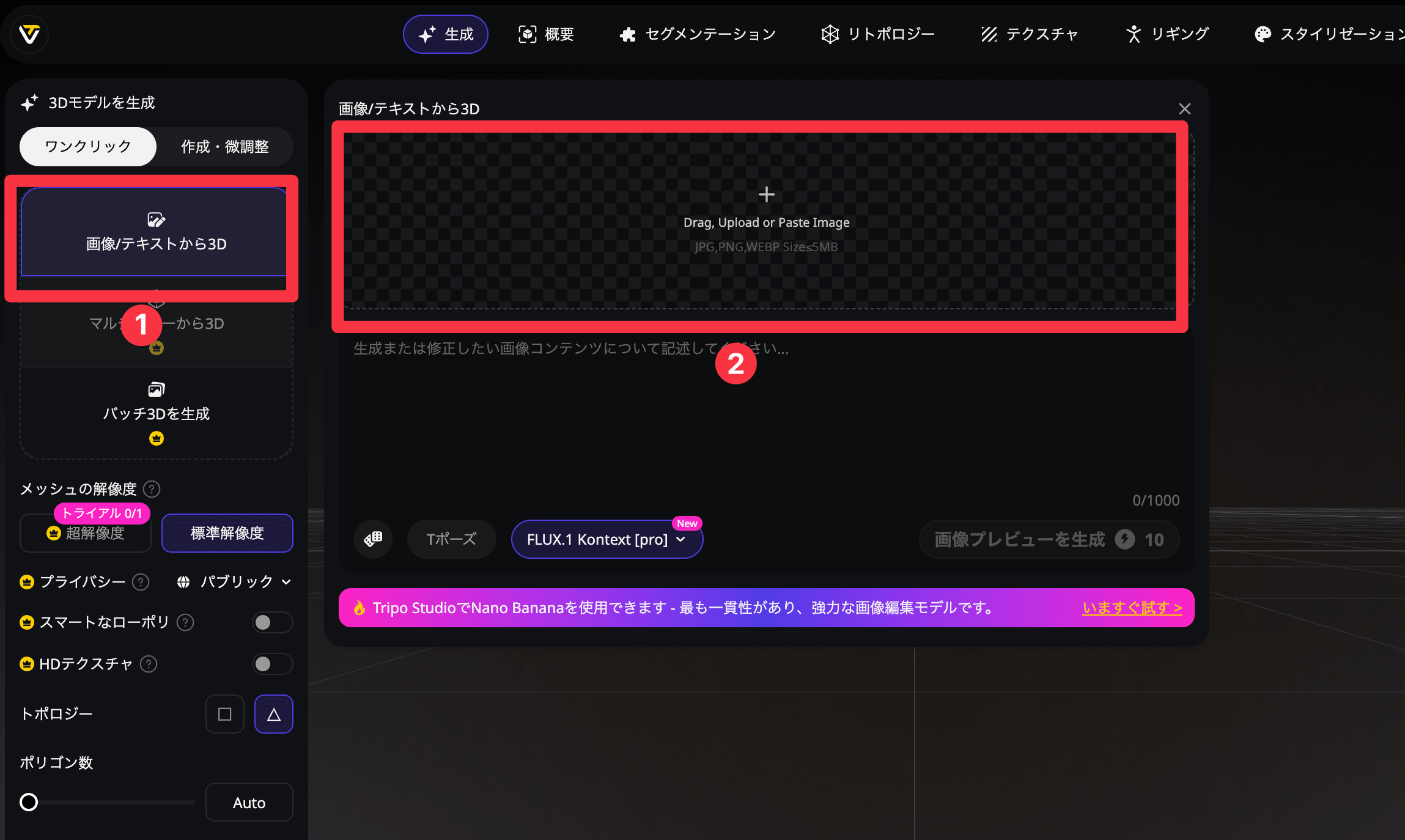Image resolution: width=1405 pixels, height=840 pixels.
Task: Enable the Smart Low-Poly toggle
Action: (x=272, y=622)
